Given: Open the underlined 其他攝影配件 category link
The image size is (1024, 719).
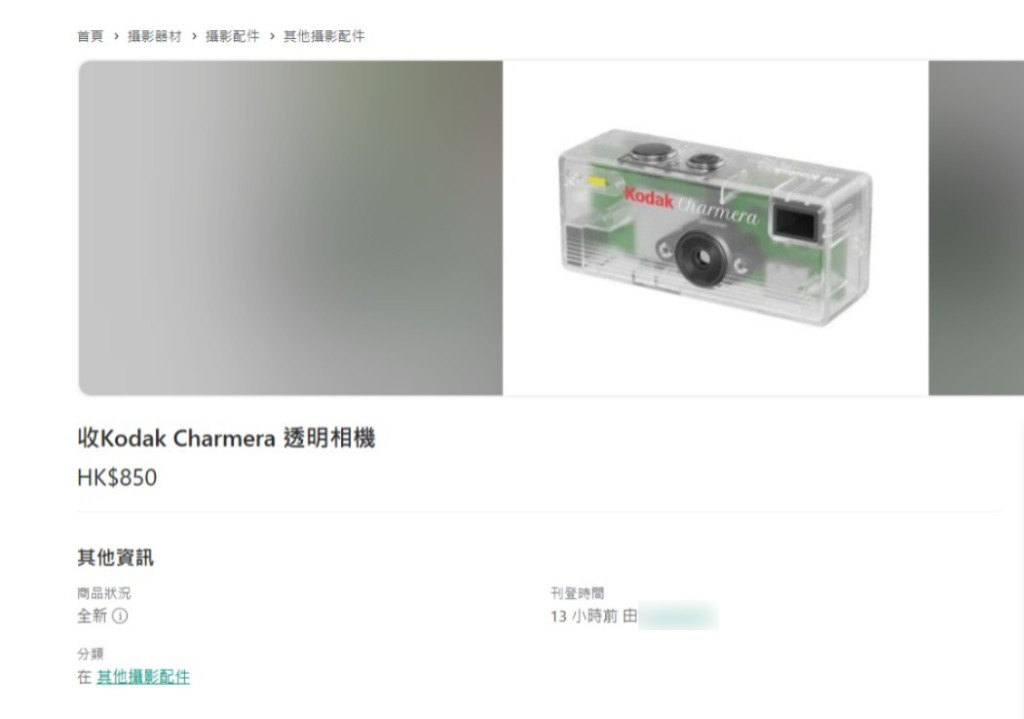Looking at the screenshot, I should click(143, 677).
